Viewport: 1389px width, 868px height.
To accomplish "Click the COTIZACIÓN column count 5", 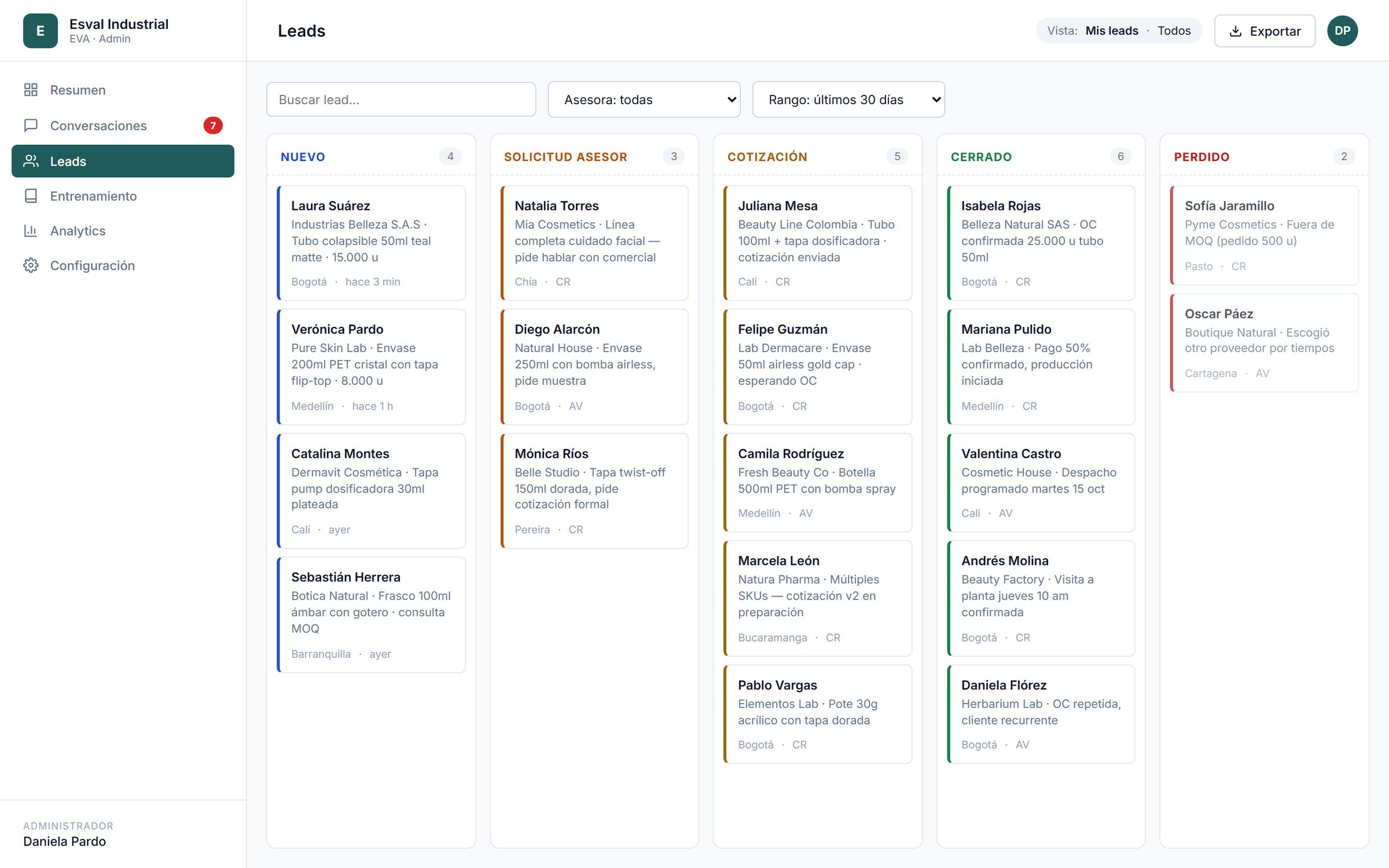I will coord(897,156).
